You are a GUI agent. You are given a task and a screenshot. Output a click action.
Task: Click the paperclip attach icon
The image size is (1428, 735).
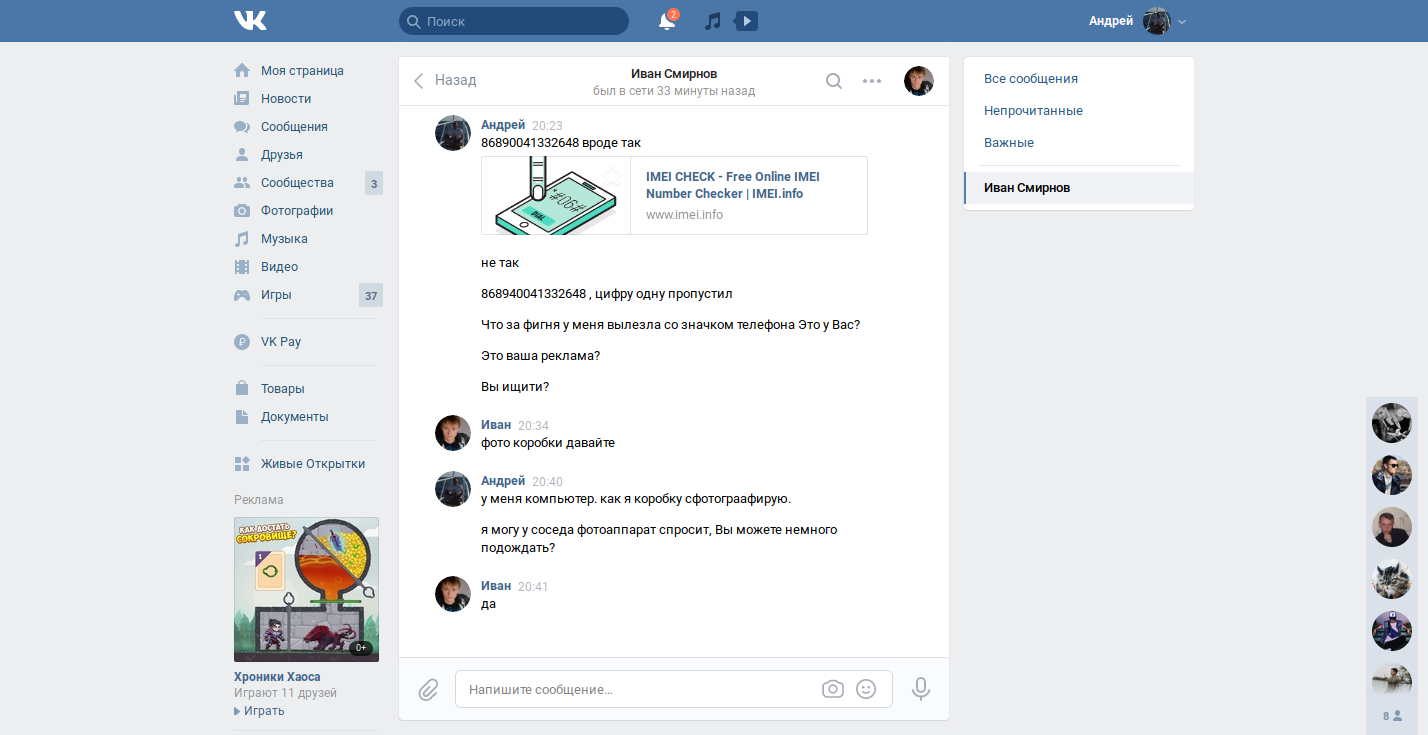click(x=428, y=689)
